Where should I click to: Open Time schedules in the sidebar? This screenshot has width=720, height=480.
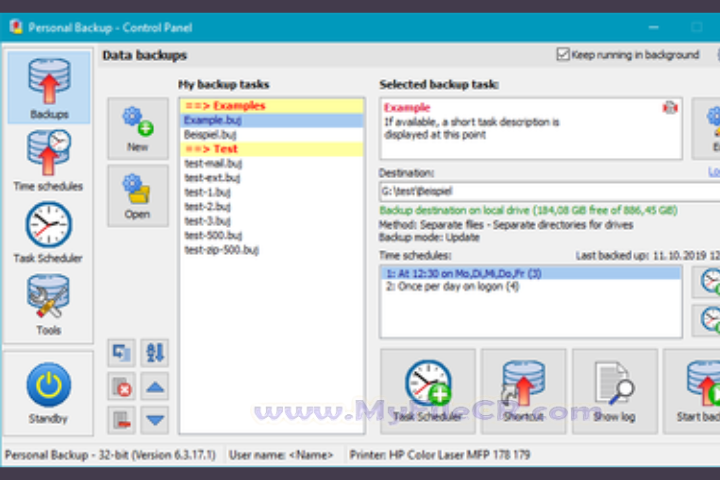click(48, 161)
